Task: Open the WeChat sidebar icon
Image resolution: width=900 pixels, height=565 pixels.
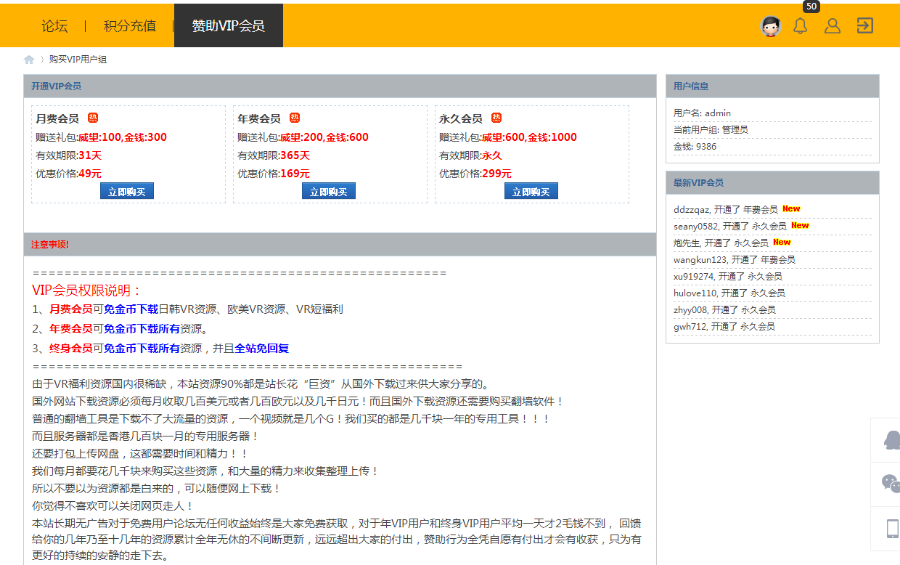Action: point(891,483)
